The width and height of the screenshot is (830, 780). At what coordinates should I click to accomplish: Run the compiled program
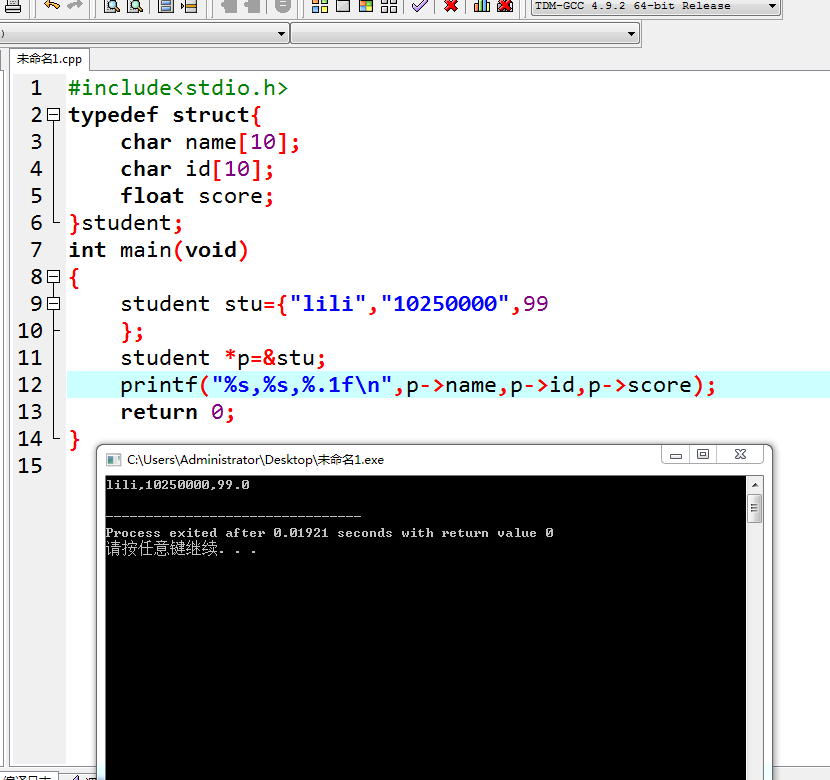coord(343,6)
